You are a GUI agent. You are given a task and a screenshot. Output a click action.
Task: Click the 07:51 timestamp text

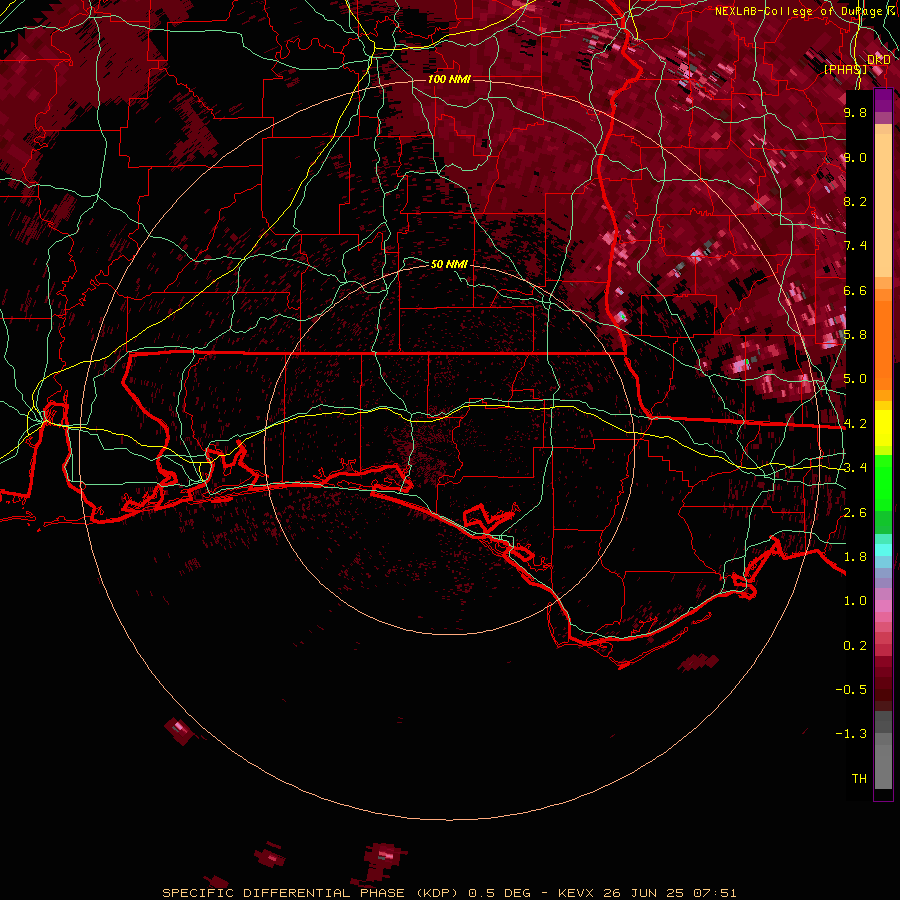[715, 893]
